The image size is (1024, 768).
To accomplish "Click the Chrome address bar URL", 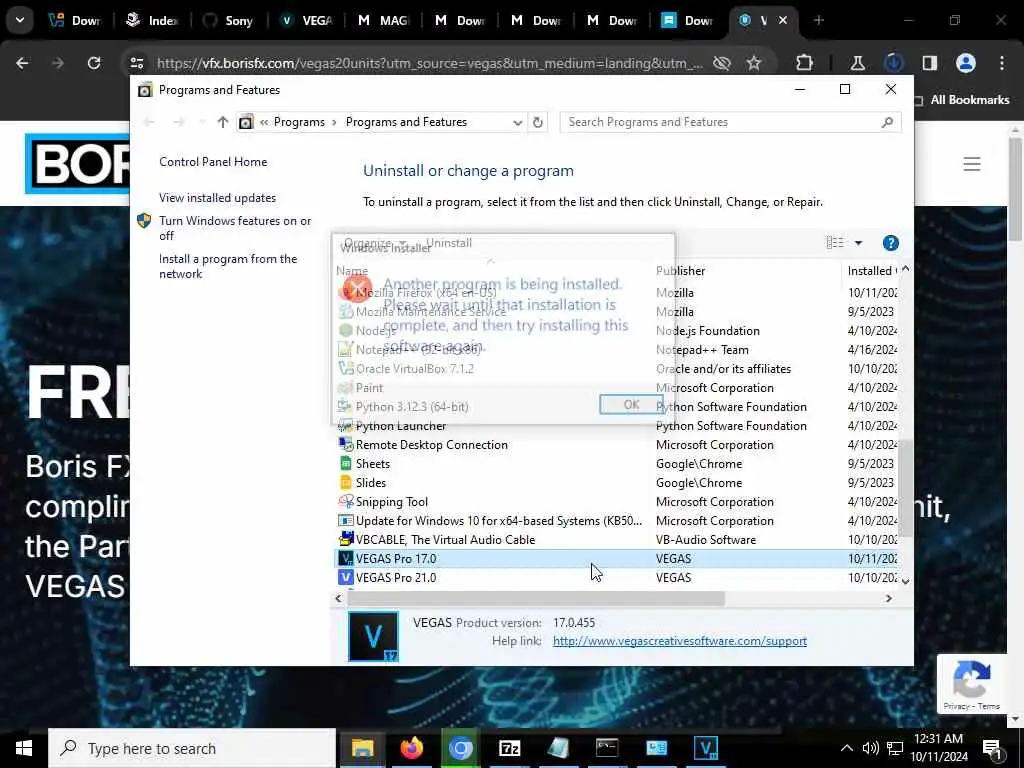I will 430,63.
